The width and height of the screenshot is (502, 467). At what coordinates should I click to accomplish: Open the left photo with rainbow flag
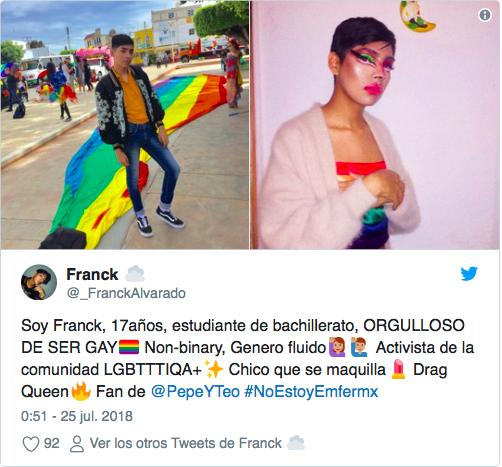pyautogui.click(x=125, y=125)
